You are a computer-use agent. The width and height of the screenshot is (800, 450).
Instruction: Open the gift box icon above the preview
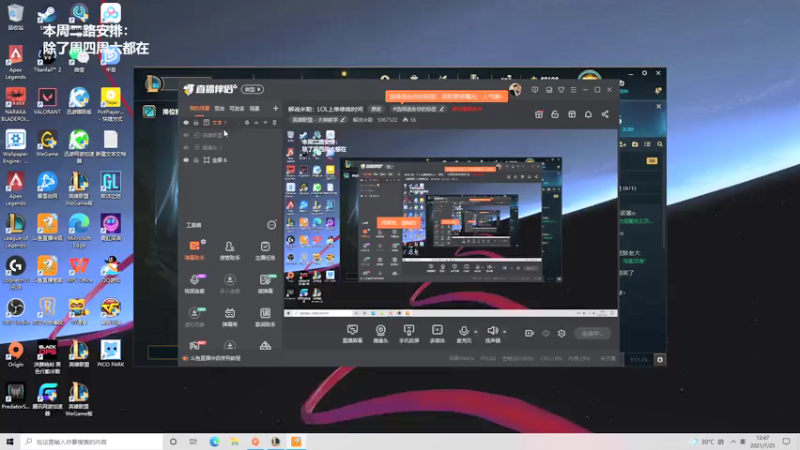(x=539, y=114)
